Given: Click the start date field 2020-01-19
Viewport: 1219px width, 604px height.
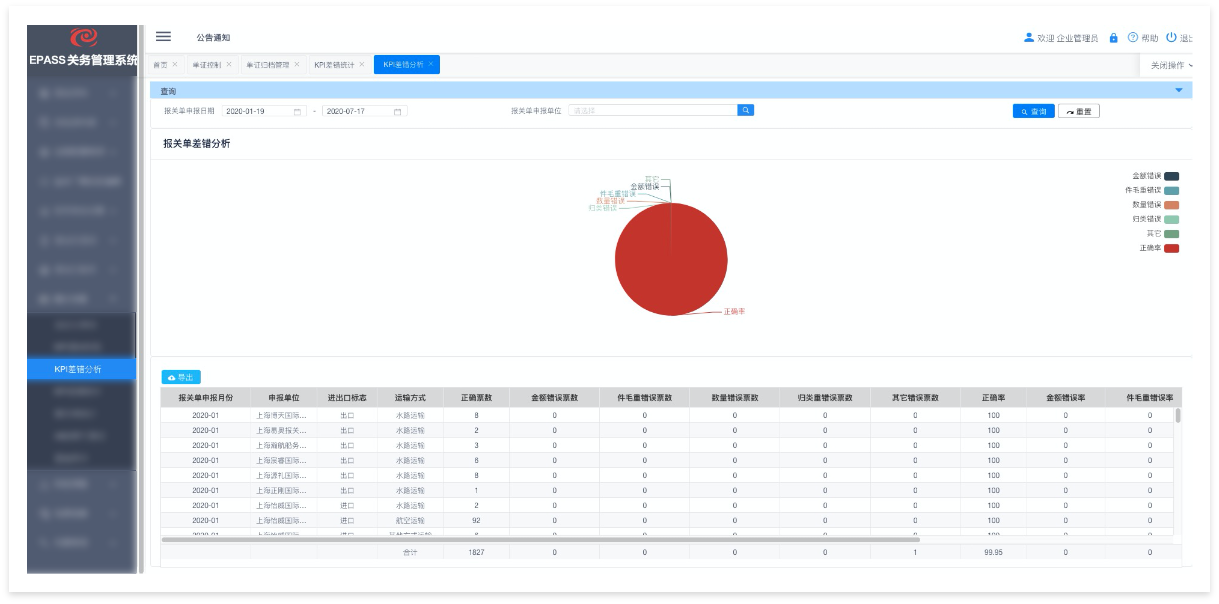Looking at the screenshot, I should [264, 111].
